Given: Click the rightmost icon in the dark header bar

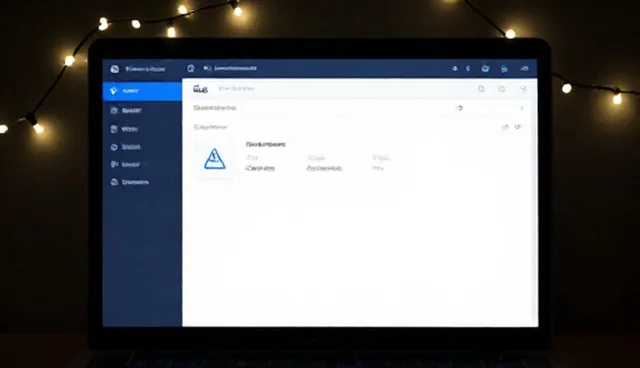Looking at the screenshot, I should click(524, 69).
